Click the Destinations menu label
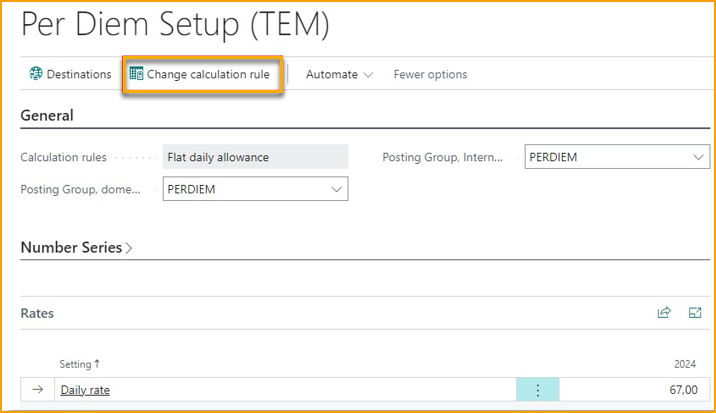Screen dimensions: 716x413 pos(79,74)
